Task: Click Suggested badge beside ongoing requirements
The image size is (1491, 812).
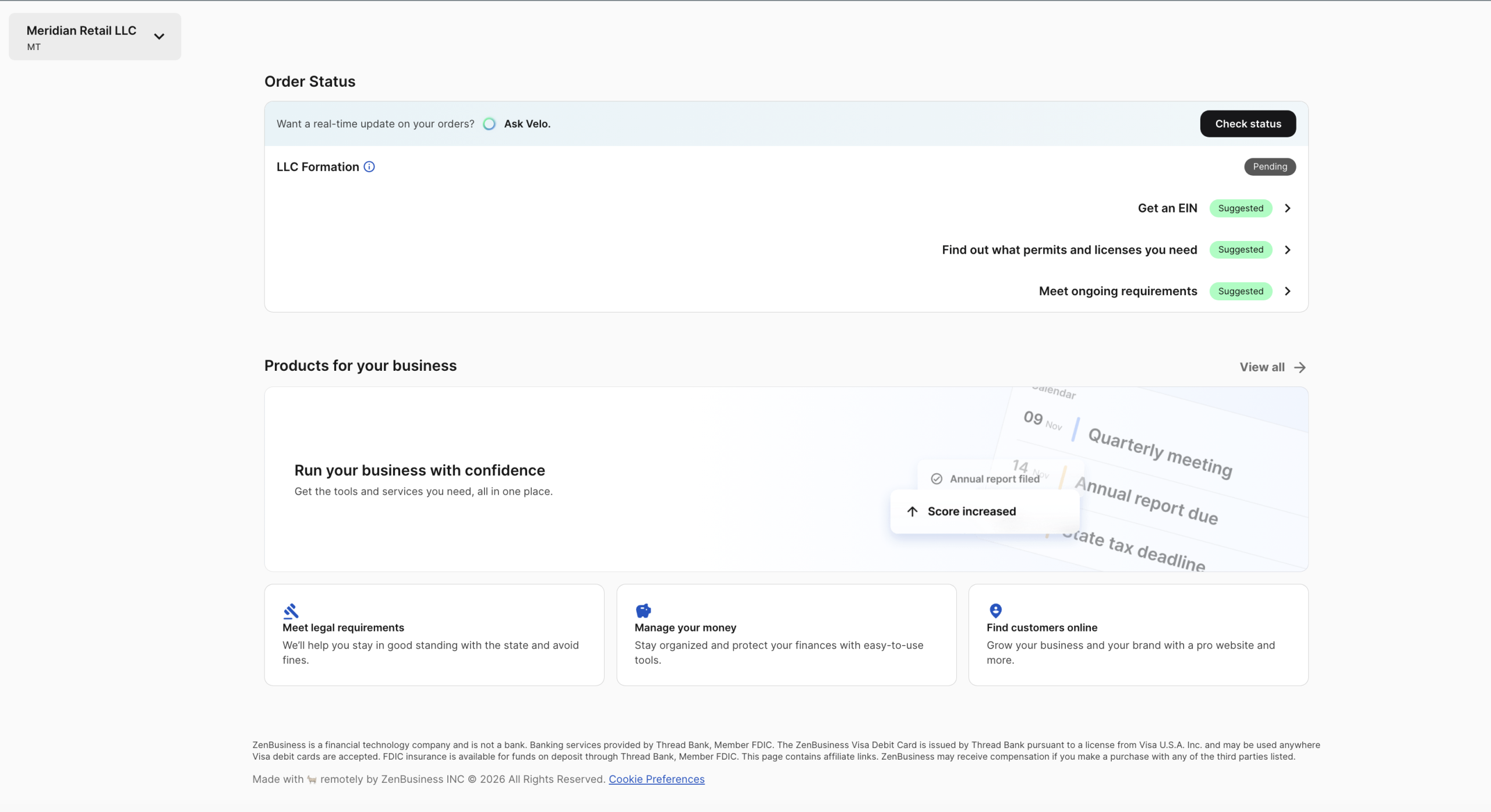Action: pos(1241,291)
